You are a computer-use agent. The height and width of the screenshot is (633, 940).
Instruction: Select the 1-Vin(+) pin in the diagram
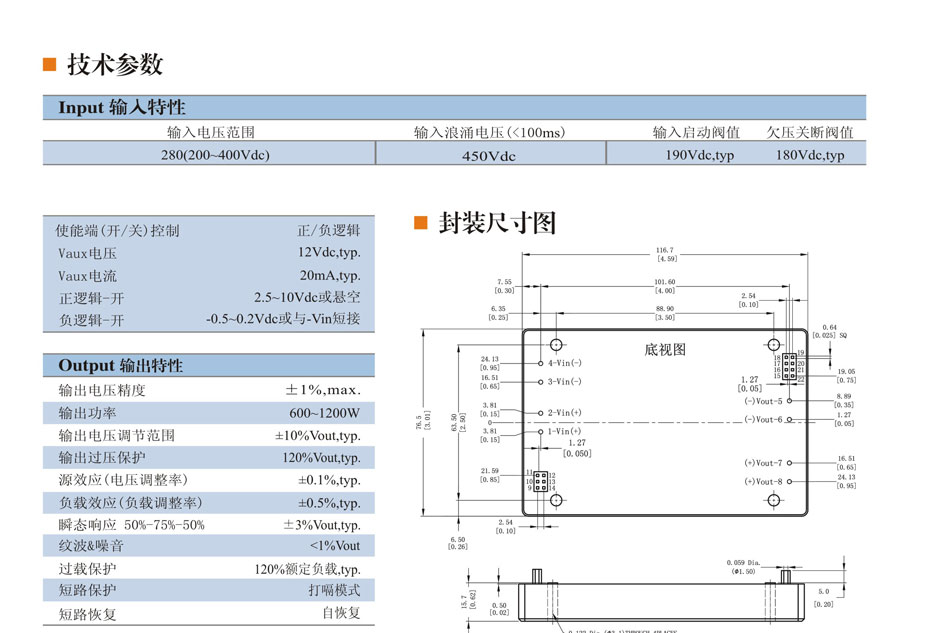[x=541, y=431]
